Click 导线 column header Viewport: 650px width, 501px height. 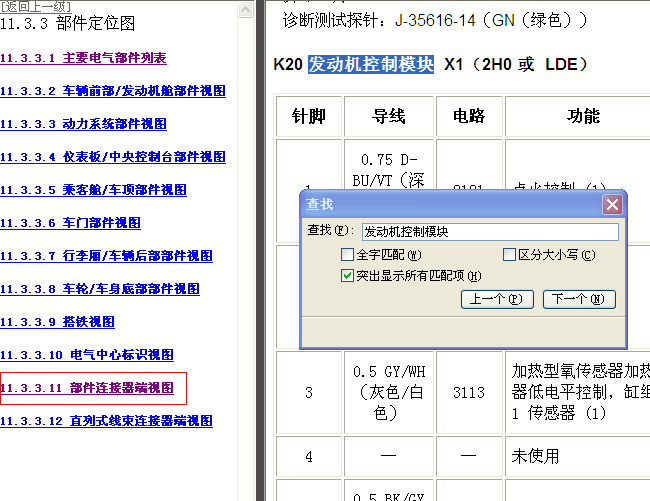389,116
